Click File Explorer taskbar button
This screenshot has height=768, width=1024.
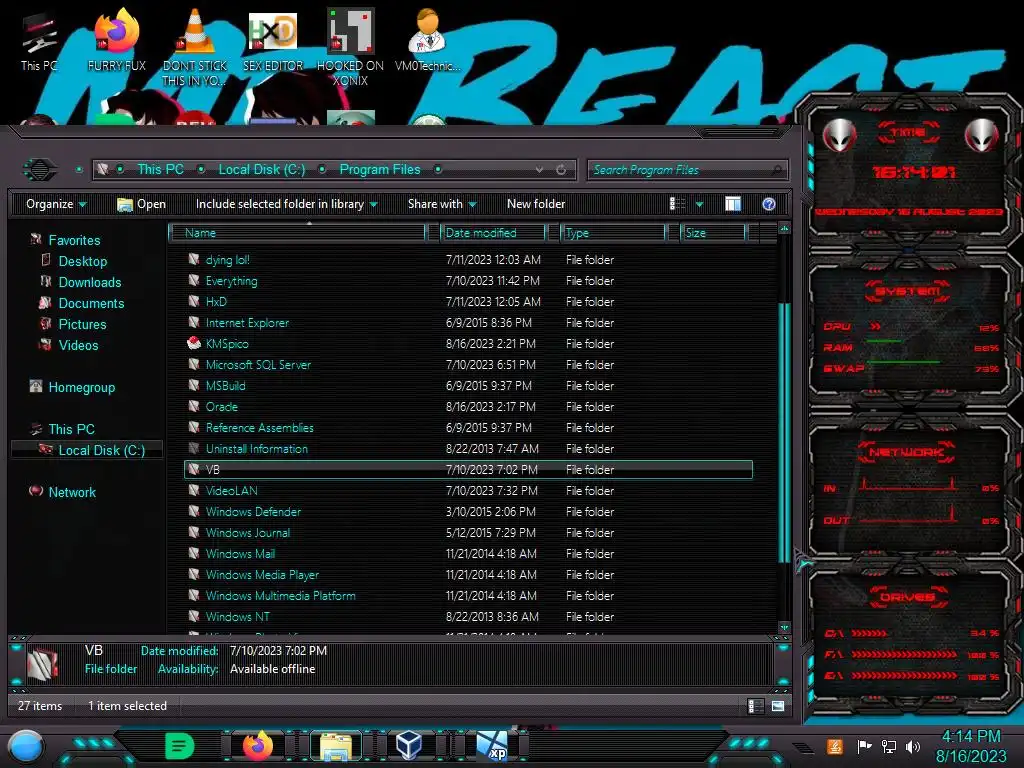pyautogui.click(x=336, y=746)
